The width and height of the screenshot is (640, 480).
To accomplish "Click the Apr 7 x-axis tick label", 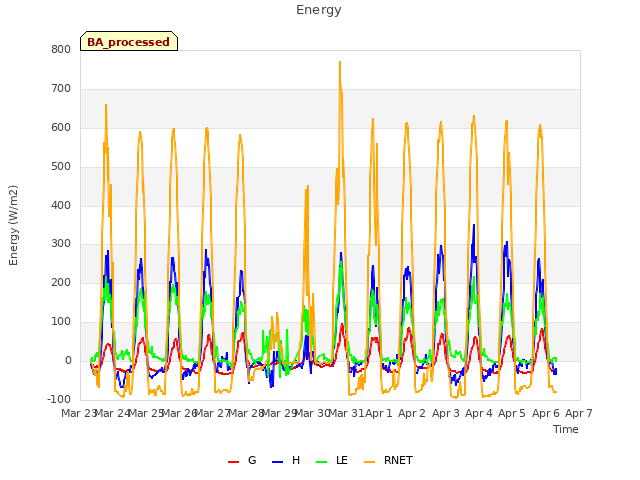I will (579, 413).
